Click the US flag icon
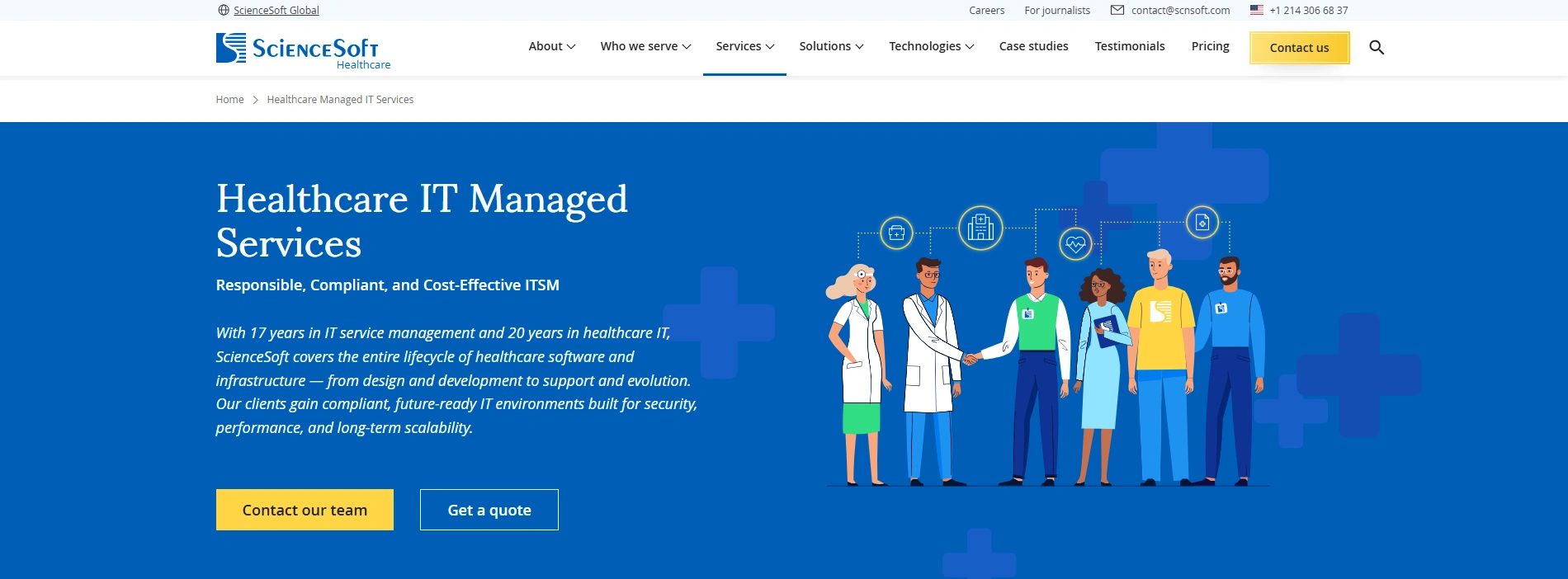 click(1257, 10)
